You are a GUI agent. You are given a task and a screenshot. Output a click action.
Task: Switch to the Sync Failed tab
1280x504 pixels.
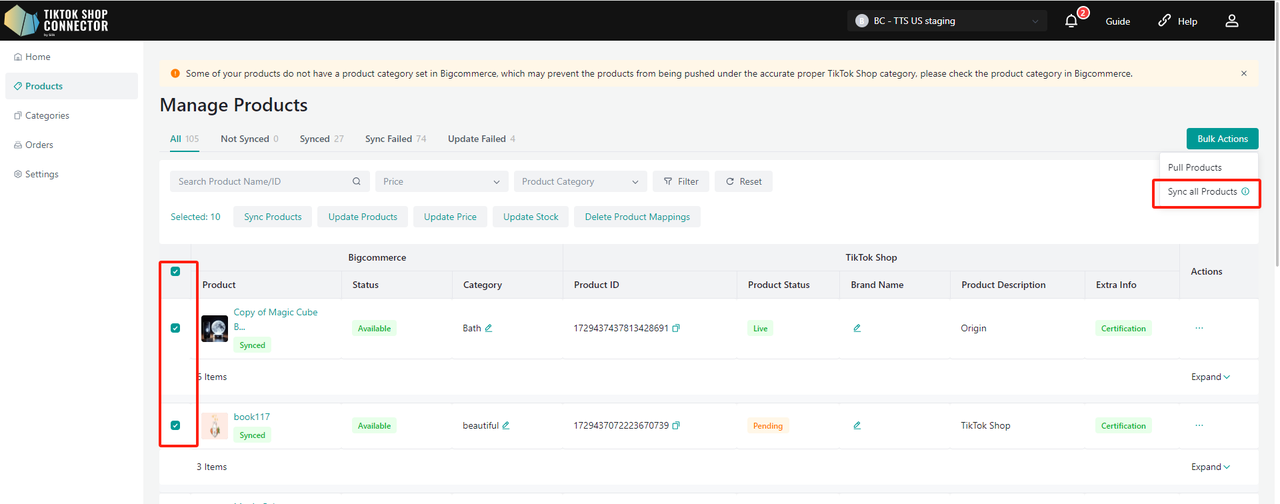tap(395, 139)
